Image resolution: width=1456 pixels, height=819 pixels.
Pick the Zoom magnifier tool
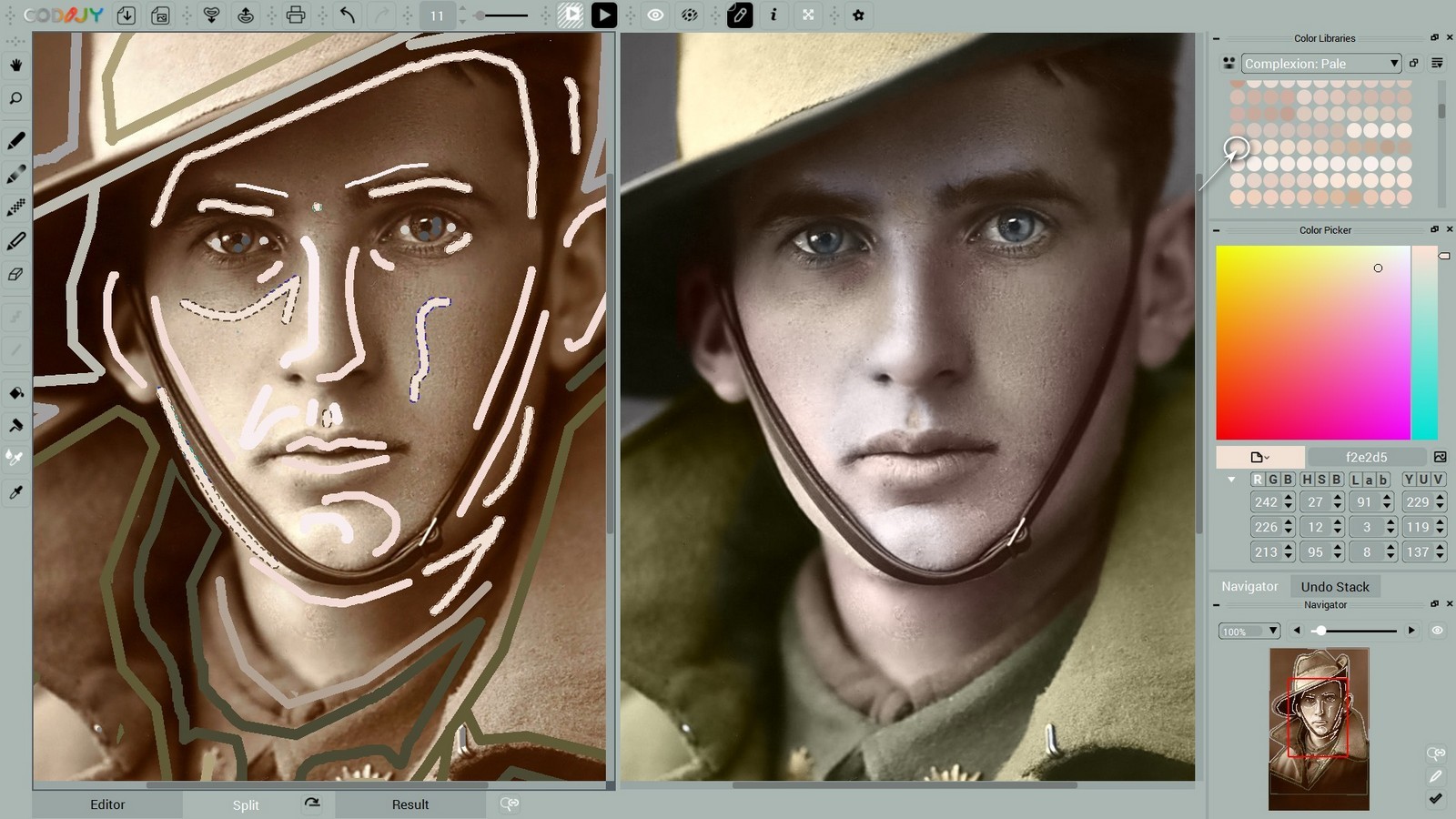pos(15,98)
